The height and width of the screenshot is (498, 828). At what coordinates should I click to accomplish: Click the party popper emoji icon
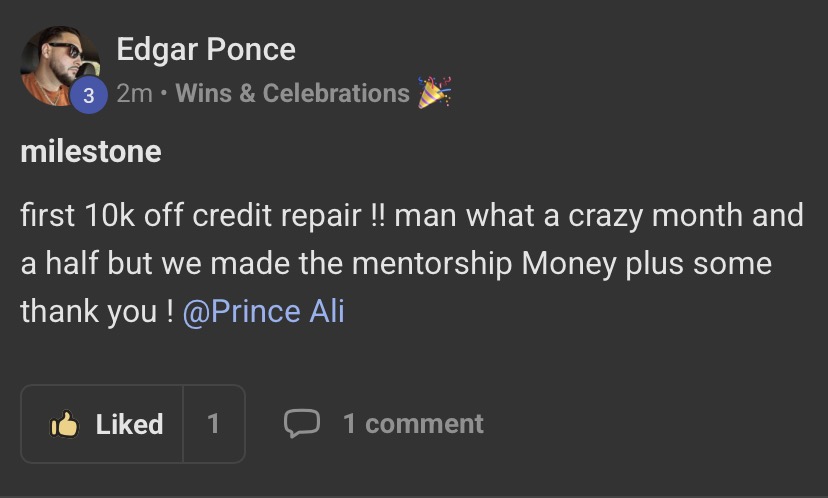click(435, 93)
